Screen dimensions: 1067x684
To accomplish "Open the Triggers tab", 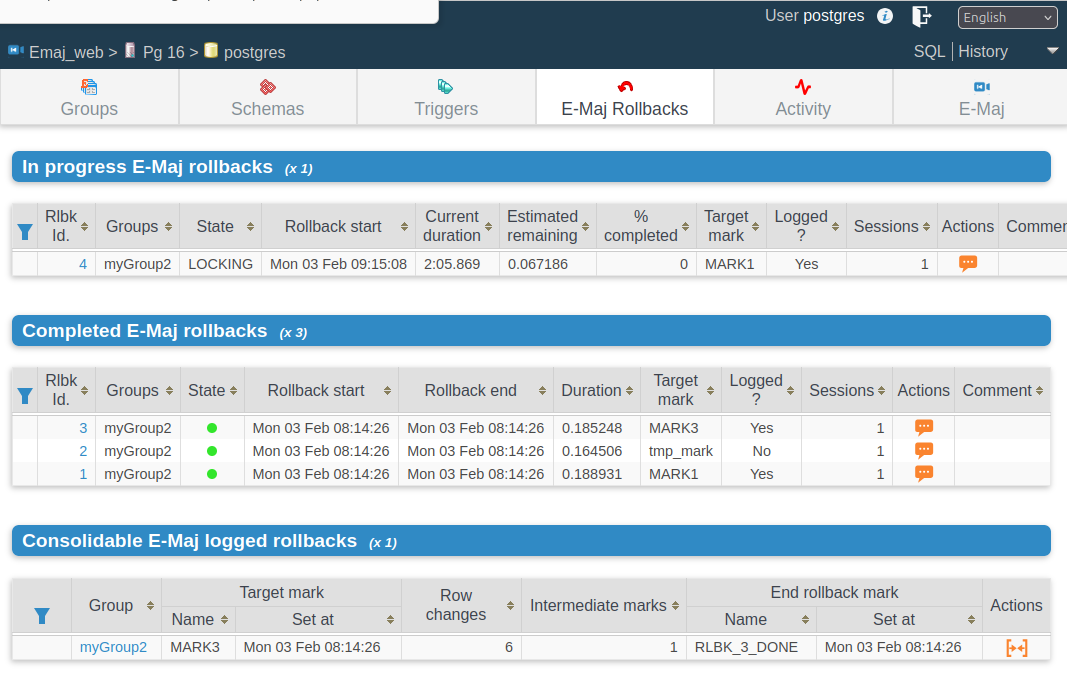I will (x=446, y=97).
